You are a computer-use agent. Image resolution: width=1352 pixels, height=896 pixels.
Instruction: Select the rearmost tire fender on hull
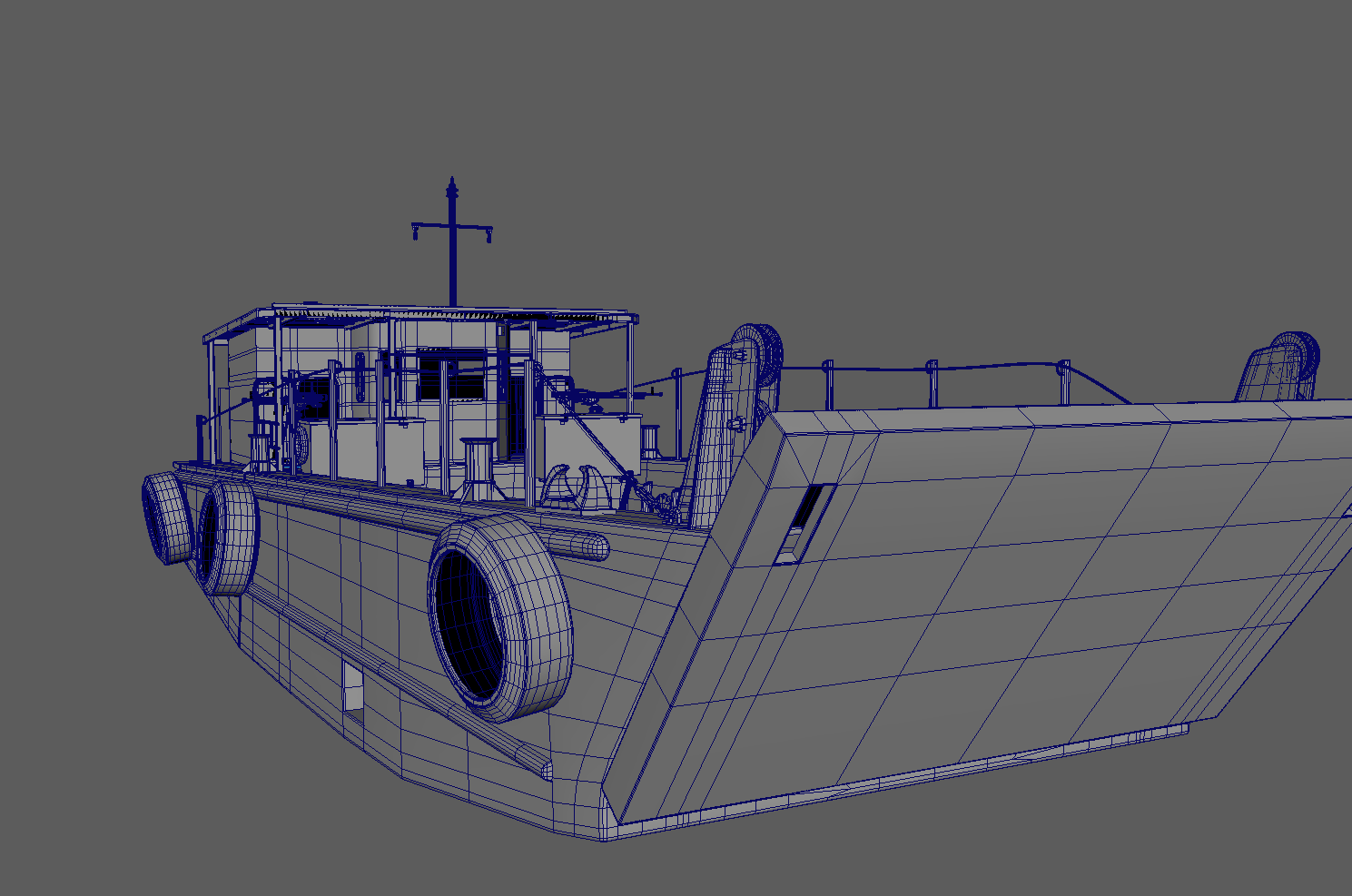point(165,518)
